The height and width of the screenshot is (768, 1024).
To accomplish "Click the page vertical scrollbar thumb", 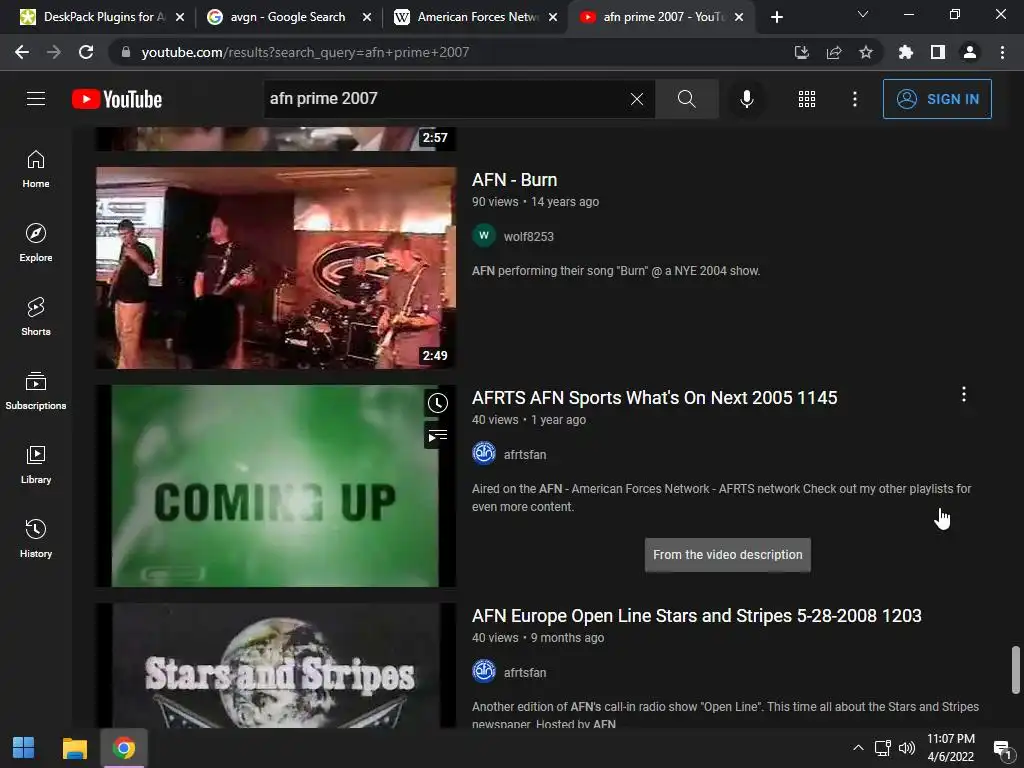I will (x=1015, y=669).
